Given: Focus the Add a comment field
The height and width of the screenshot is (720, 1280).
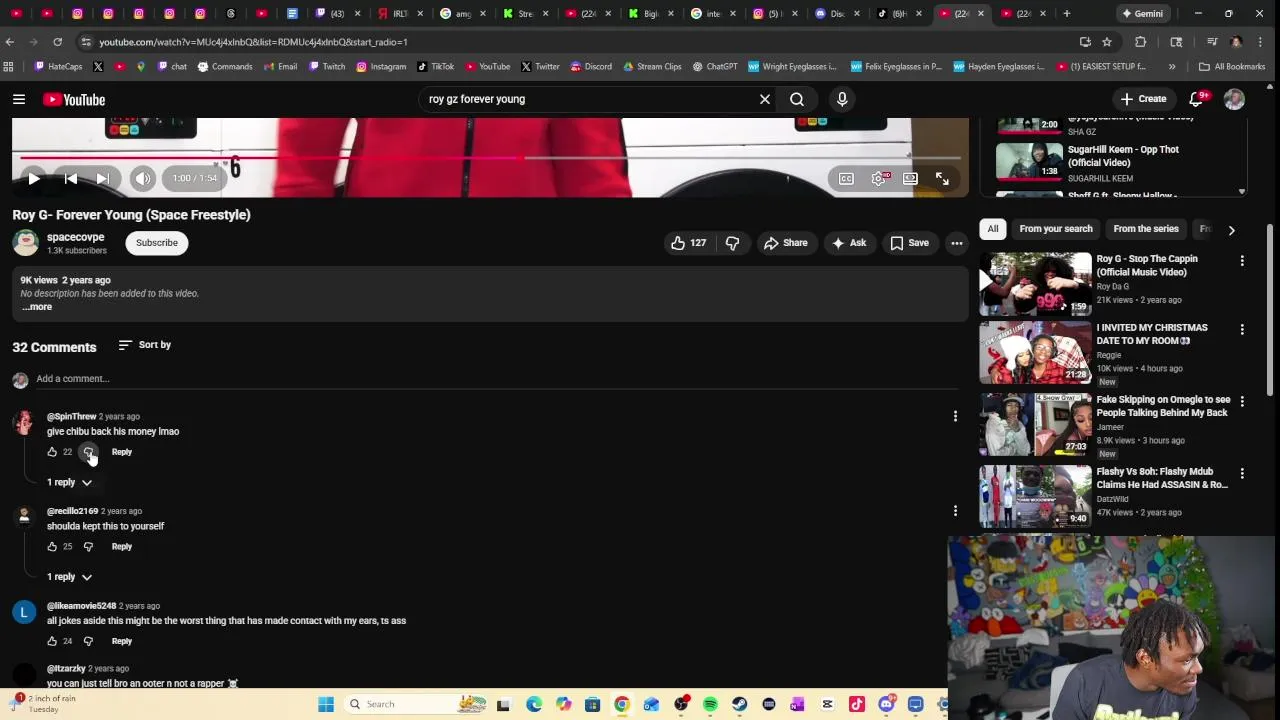Looking at the screenshot, I should (495, 379).
